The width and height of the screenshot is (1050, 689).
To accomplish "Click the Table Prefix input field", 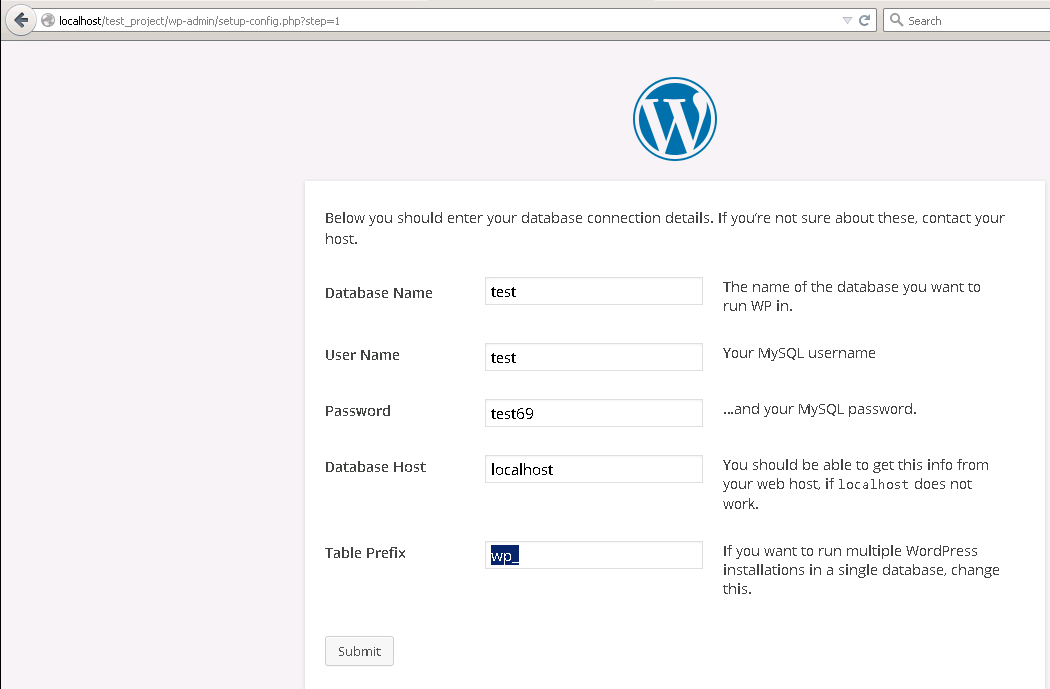I will tap(594, 555).
